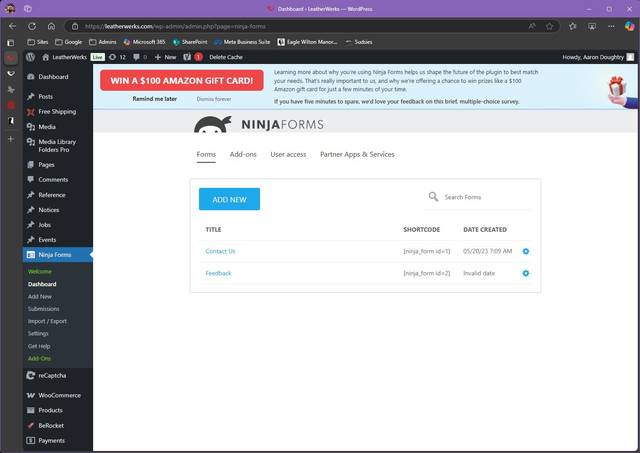Open settings gear for Contact Us form
Image resolution: width=640 pixels, height=453 pixels.
point(526,251)
